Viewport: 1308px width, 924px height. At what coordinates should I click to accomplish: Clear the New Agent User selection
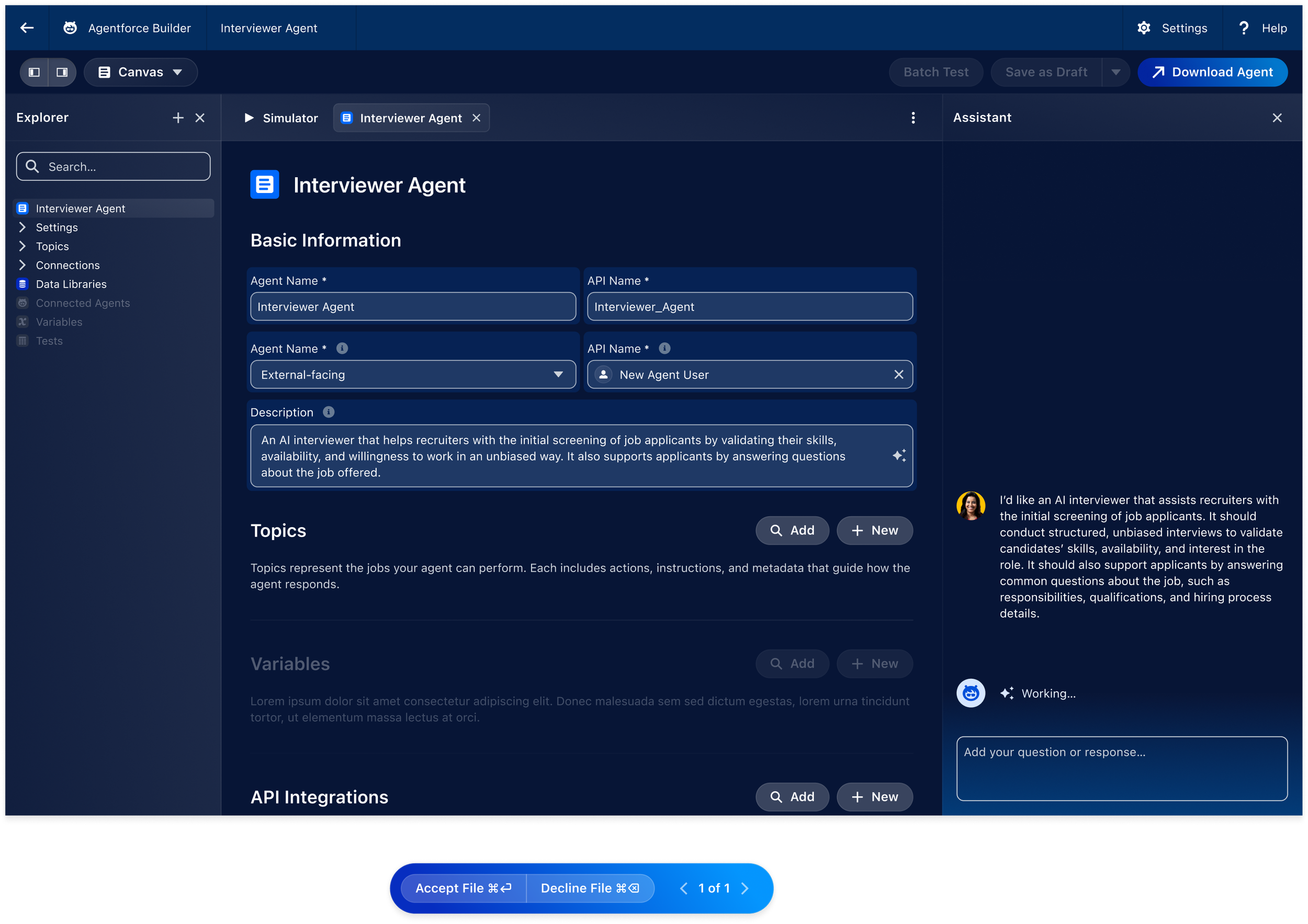tap(898, 374)
